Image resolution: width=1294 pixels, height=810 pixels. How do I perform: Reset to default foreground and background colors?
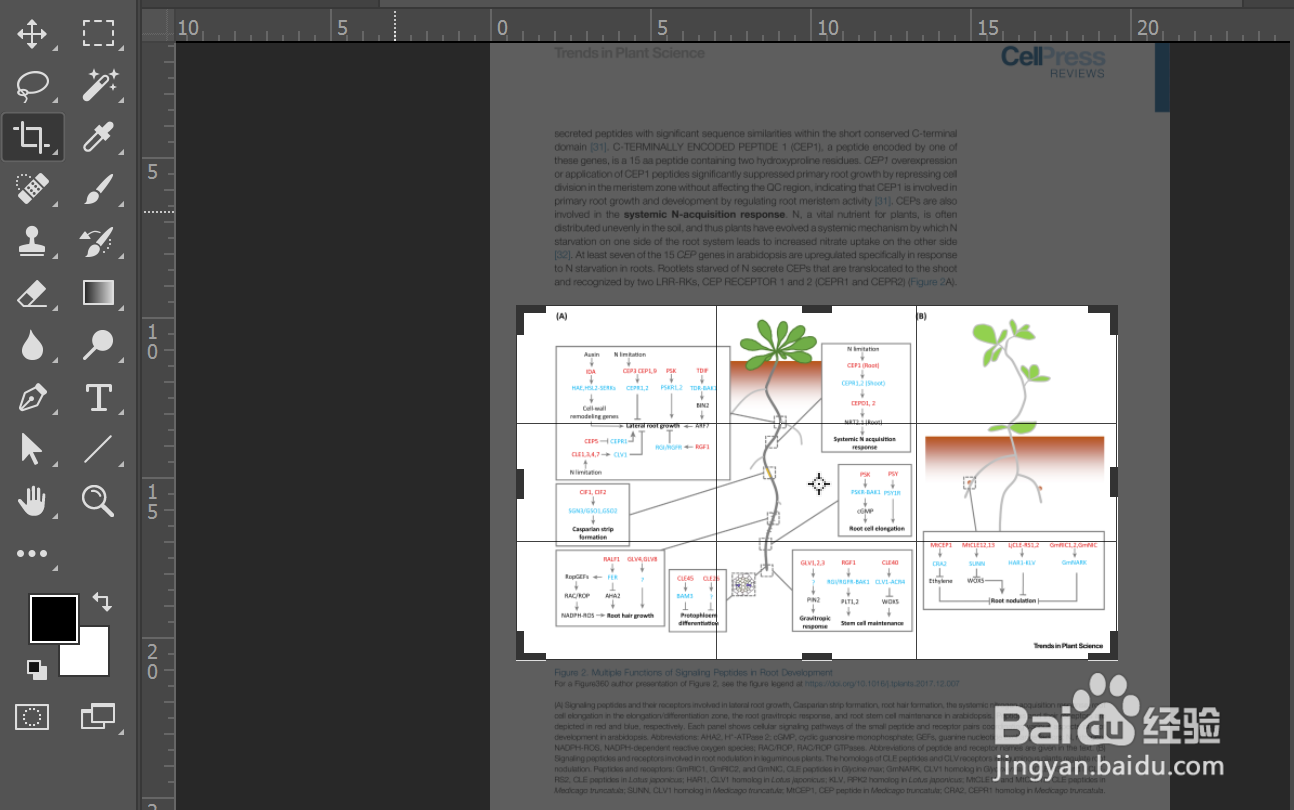pyautogui.click(x=36, y=669)
